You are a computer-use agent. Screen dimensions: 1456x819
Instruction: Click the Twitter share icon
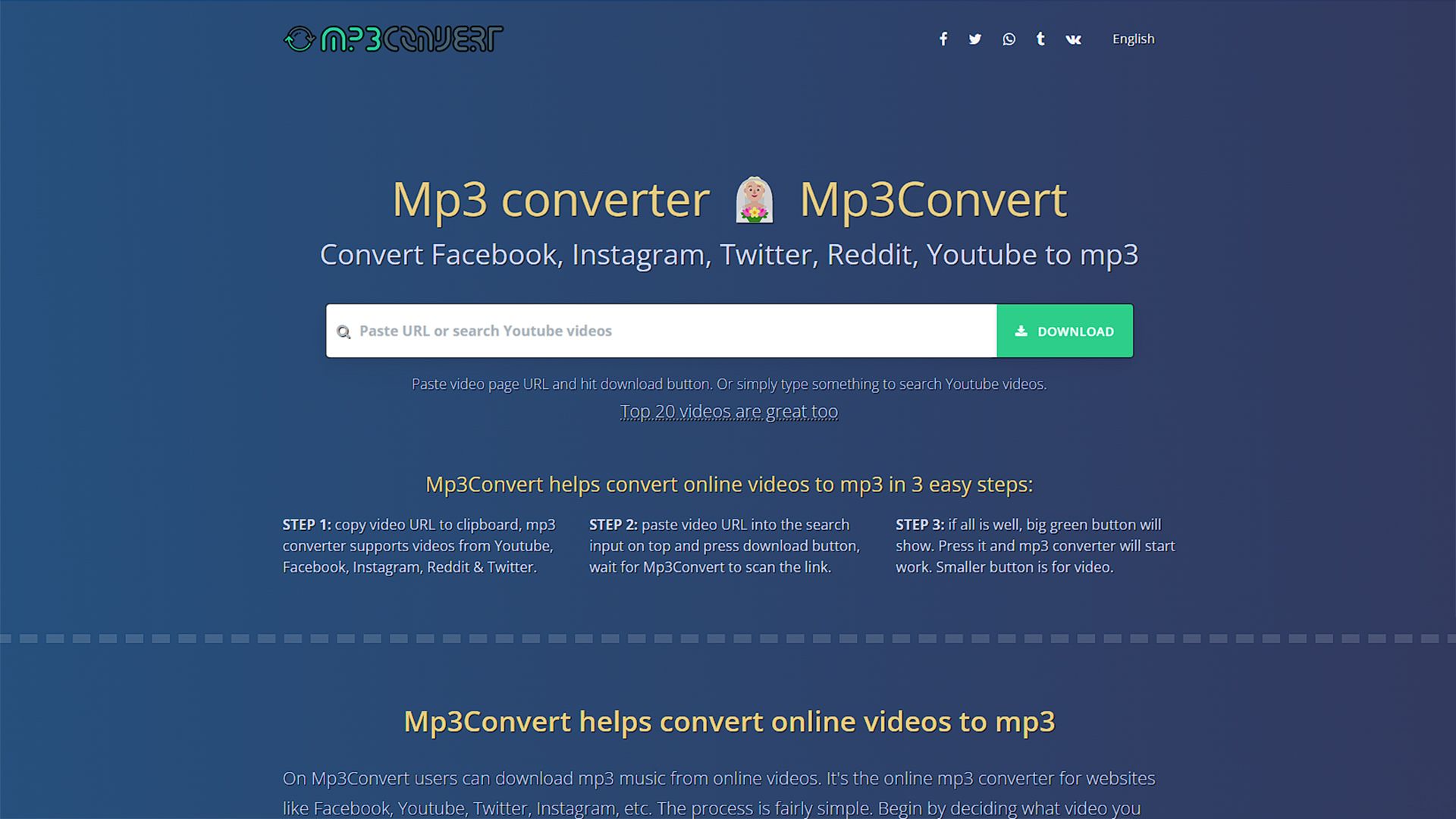[975, 39]
